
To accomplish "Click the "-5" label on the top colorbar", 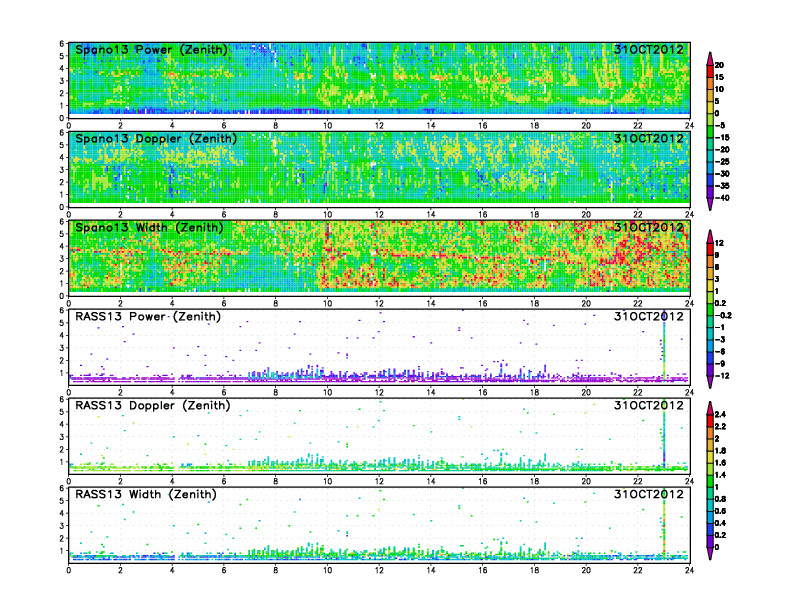I will click(x=720, y=125).
